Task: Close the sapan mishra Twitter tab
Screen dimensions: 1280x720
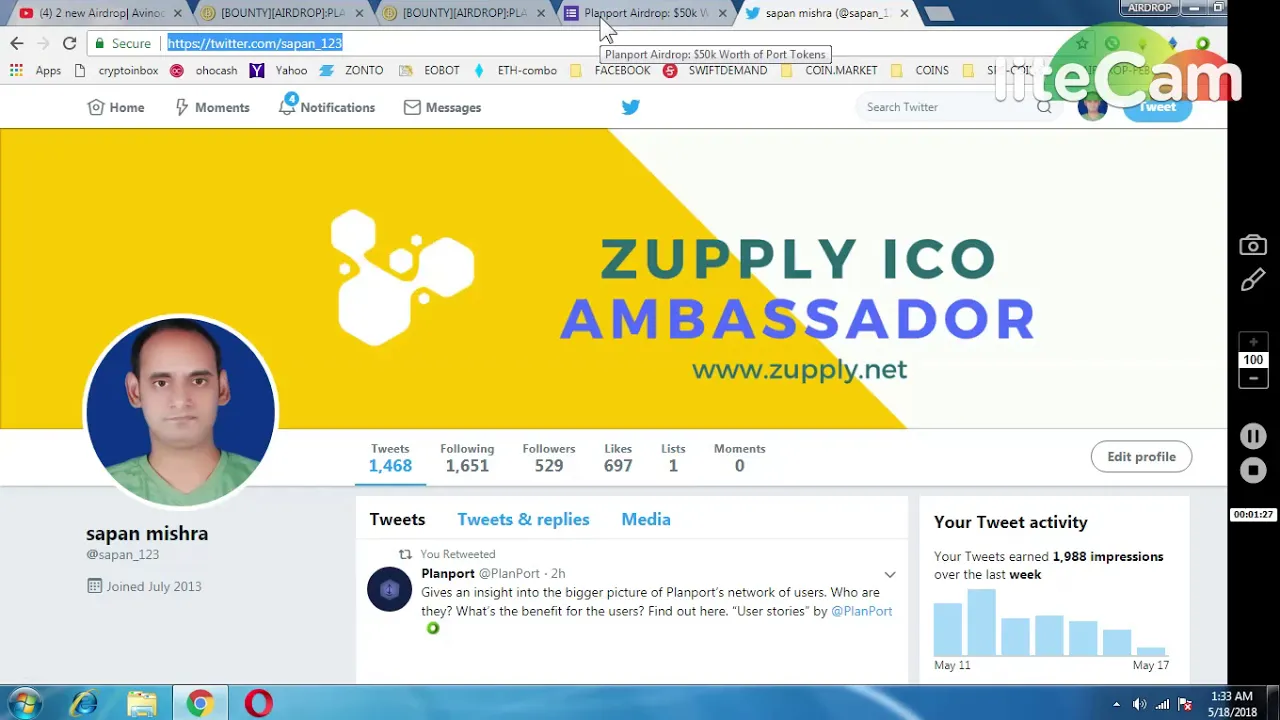Action: pos(904,13)
